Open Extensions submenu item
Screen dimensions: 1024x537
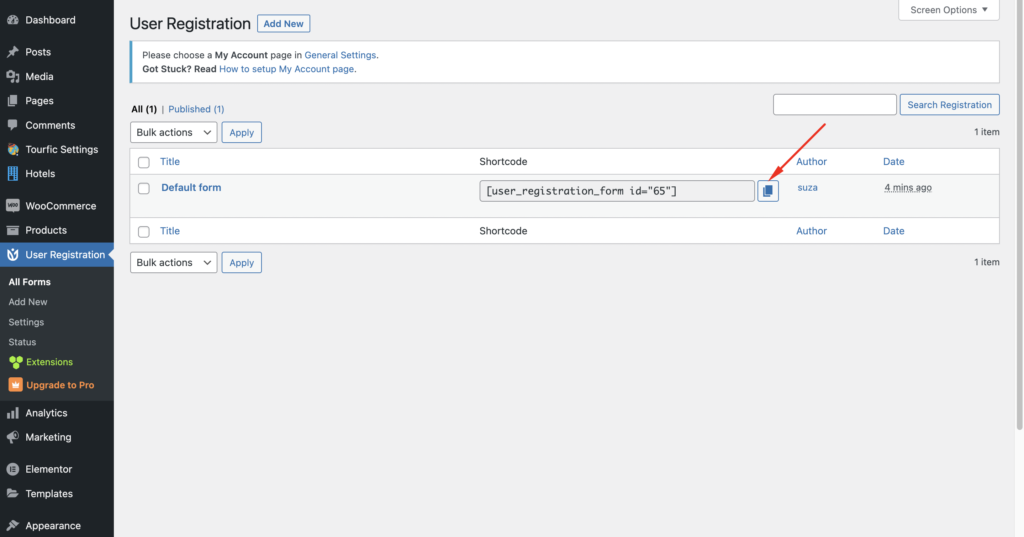tap(50, 362)
